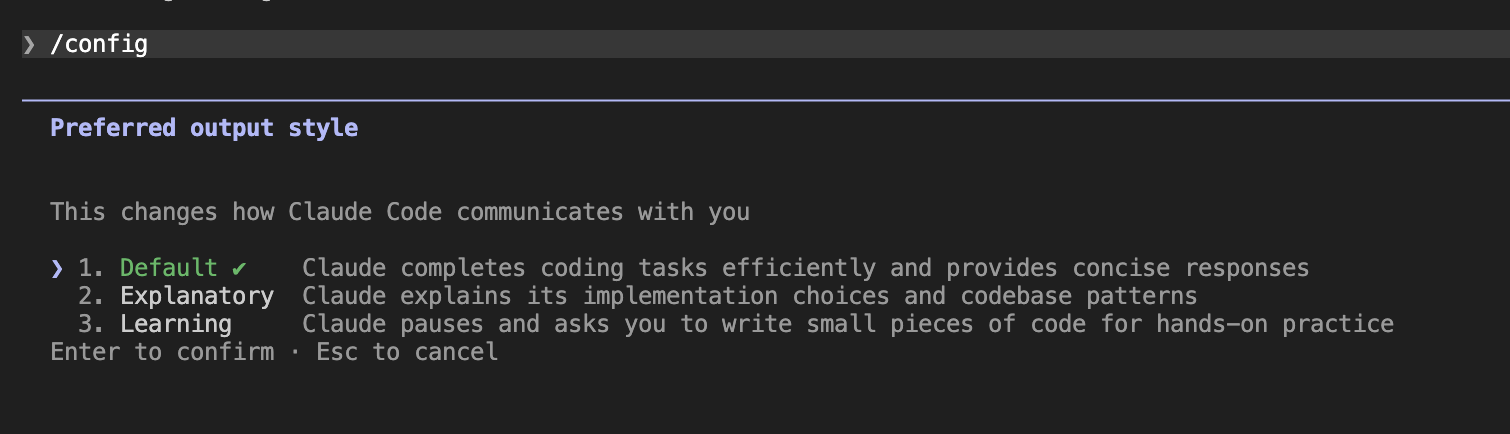
Task: Click the Explanatory description about codebase patterns
Action: click(x=749, y=296)
